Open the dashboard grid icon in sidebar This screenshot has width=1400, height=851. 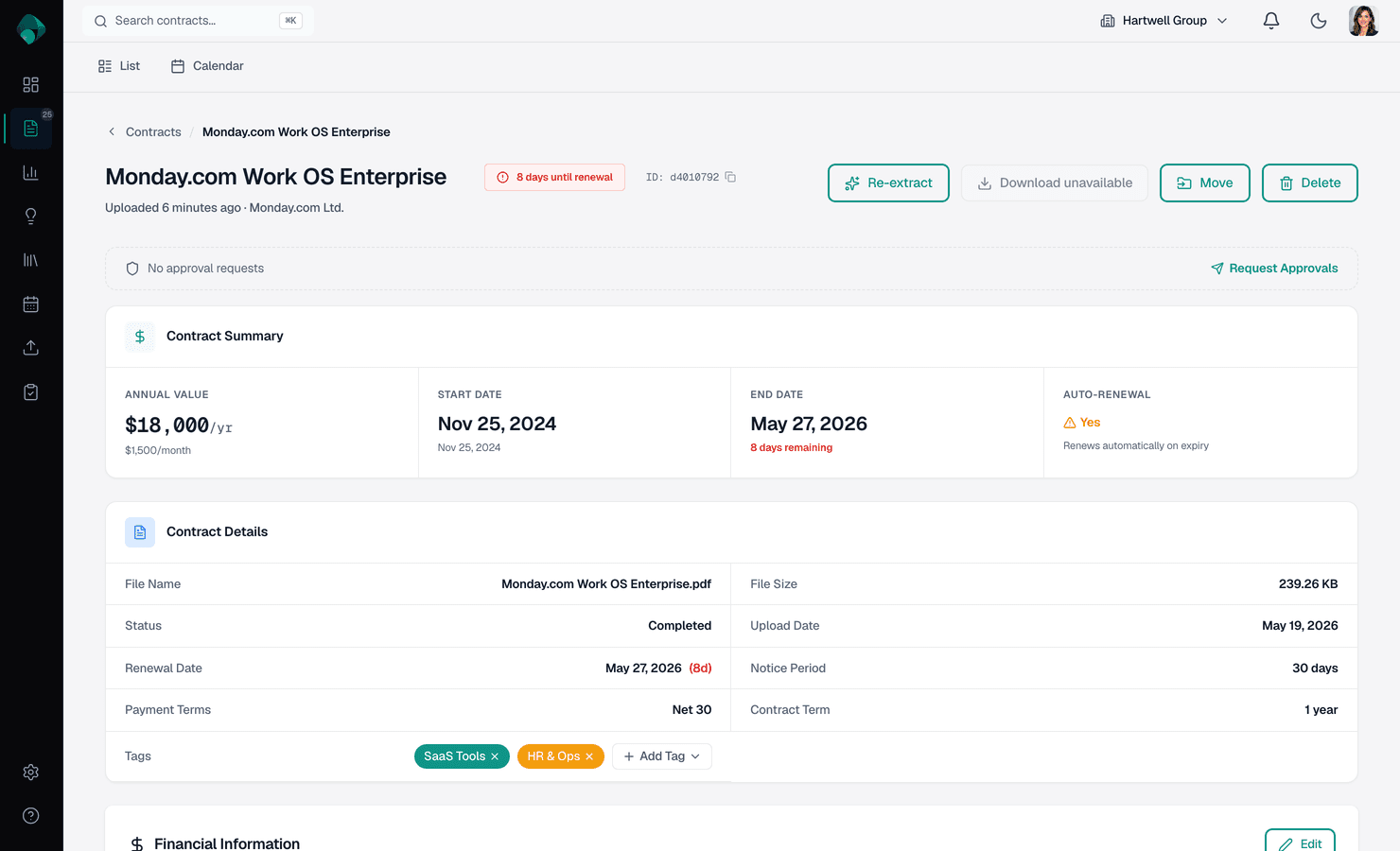pos(31,85)
